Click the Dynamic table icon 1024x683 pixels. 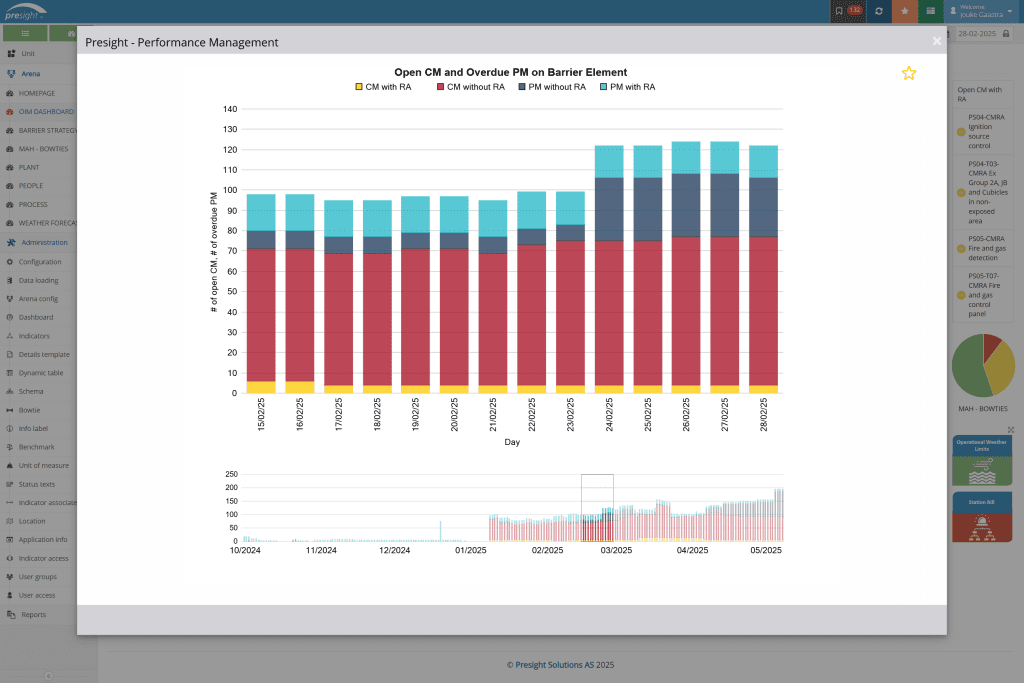[10, 373]
